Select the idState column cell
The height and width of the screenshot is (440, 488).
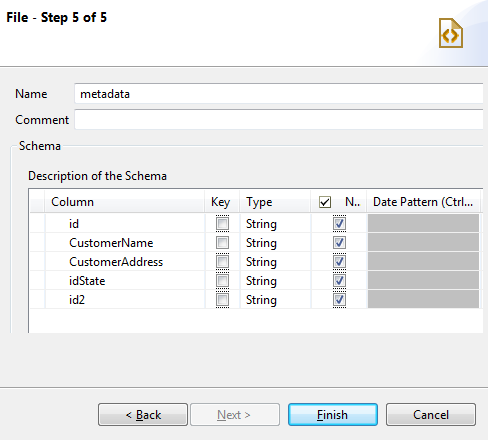click(x=125, y=281)
